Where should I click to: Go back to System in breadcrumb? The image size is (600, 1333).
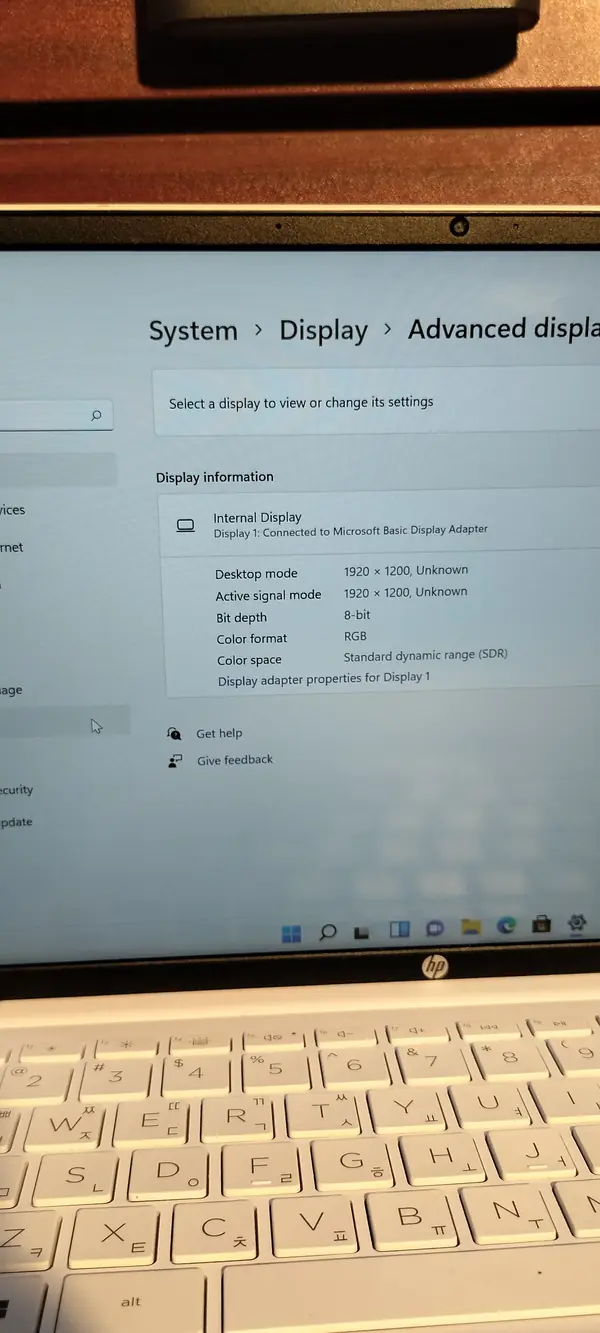(x=193, y=331)
